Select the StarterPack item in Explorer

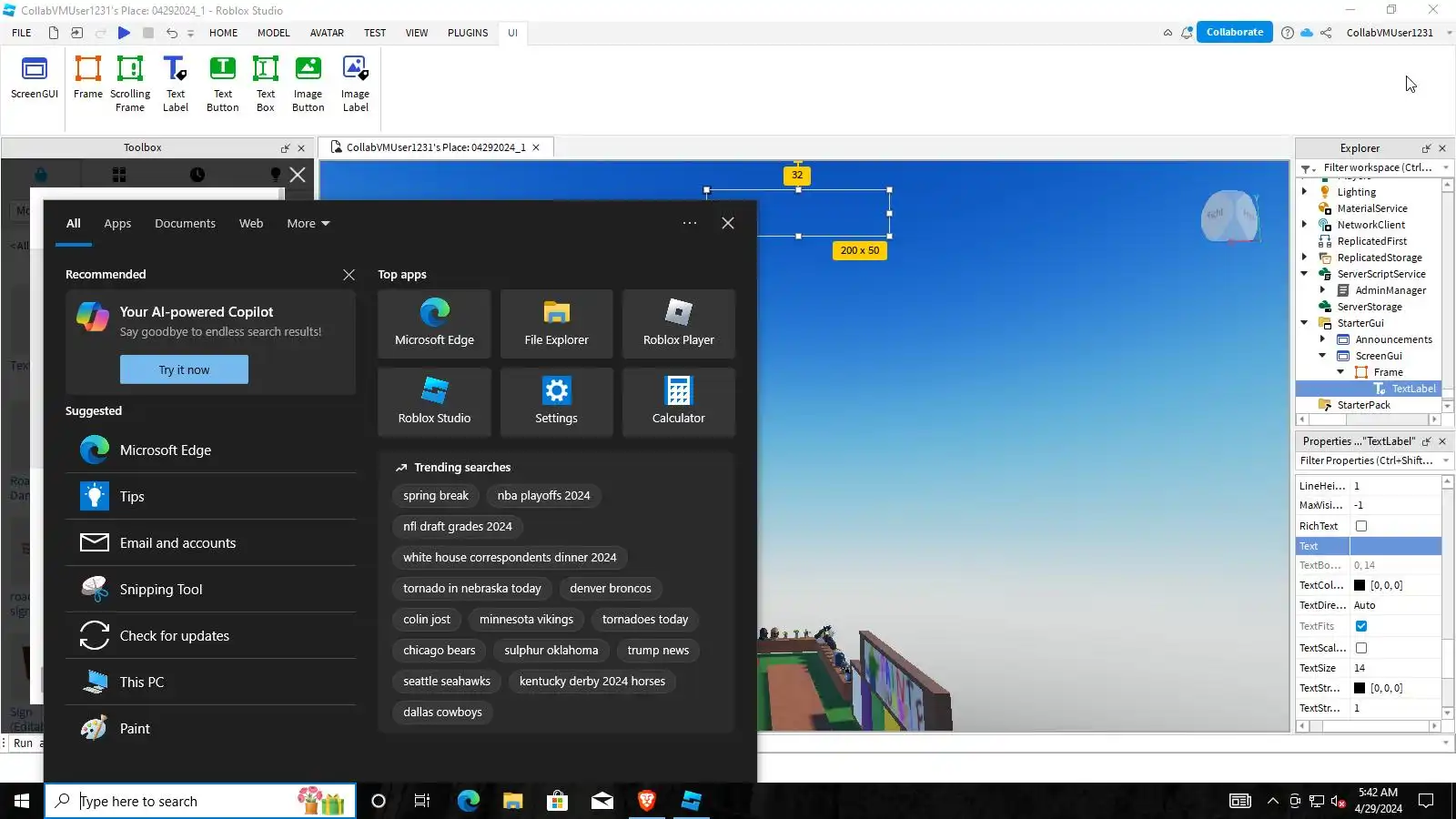[1363, 405]
